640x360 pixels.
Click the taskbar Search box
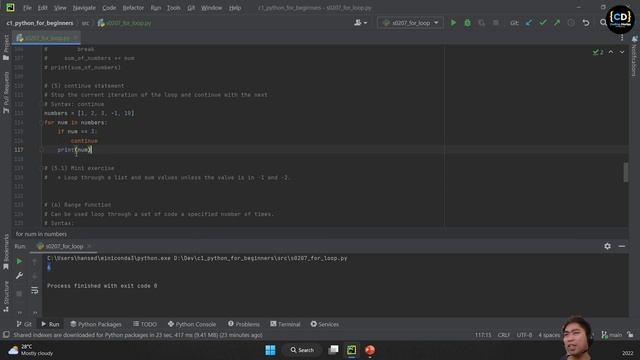tap(302, 350)
